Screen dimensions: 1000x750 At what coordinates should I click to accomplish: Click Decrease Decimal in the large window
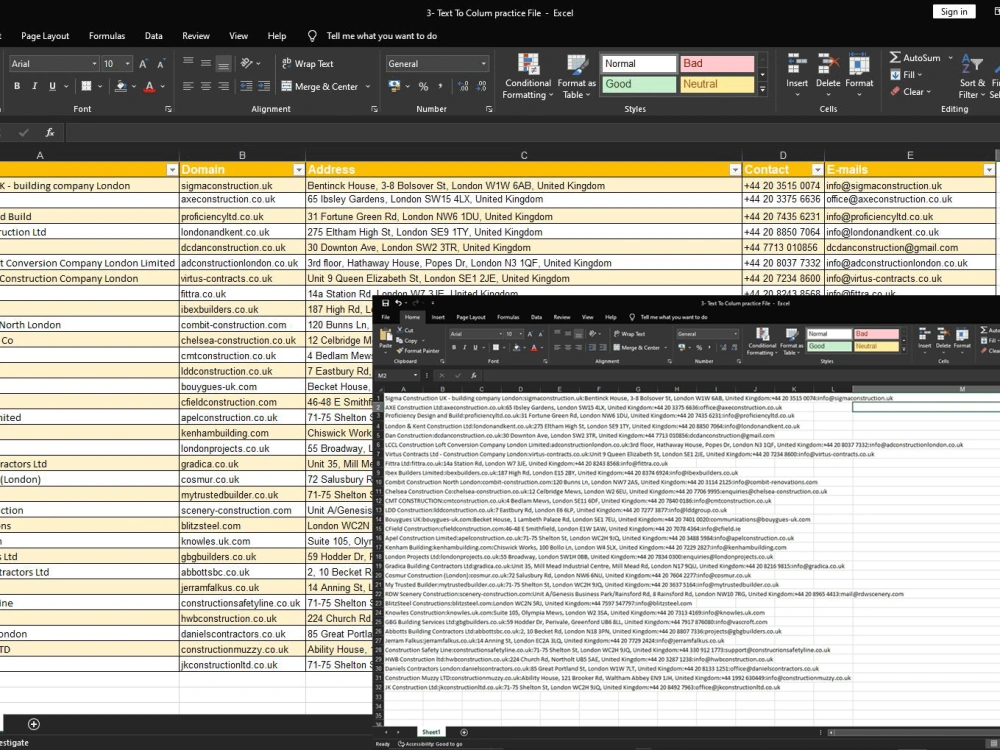pyautogui.click(x=481, y=86)
